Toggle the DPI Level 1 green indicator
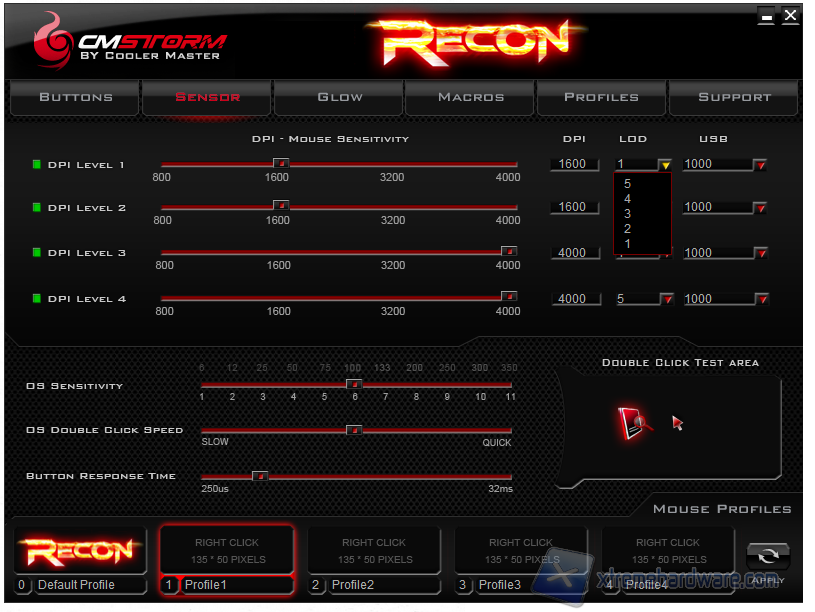Viewport: 815px width, 612px height. pos(37,164)
